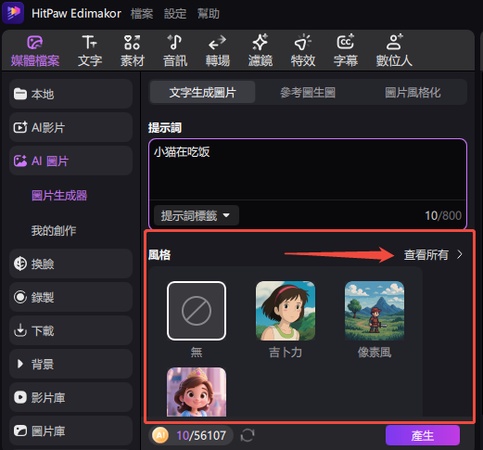Viewport: 483px width, 450px height.
Task: Open the 特效 effects panel
Action: coord(303,51)
